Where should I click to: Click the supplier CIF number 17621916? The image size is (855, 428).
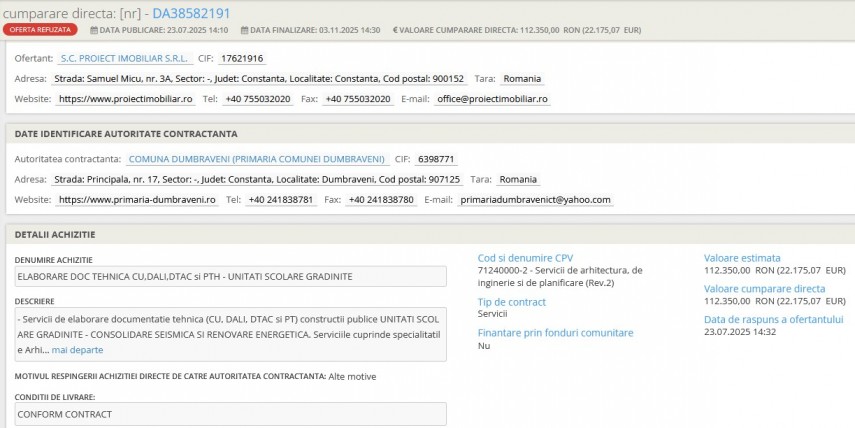click(241, 59)
